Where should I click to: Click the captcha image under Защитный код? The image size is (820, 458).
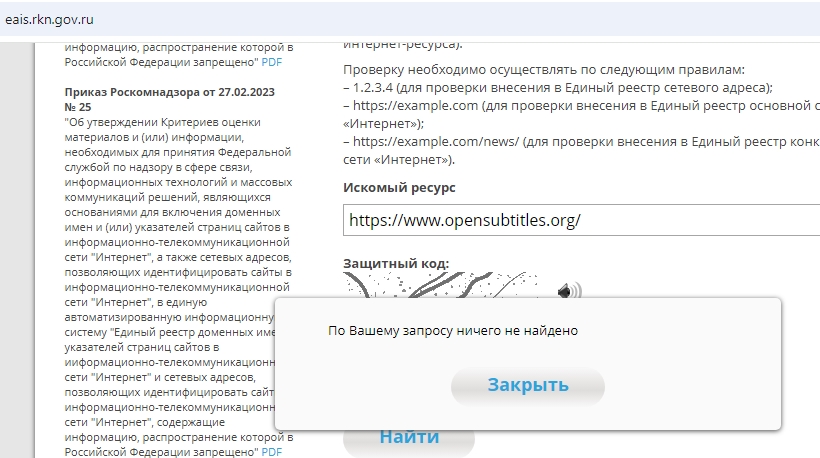[x=441, y=285]
